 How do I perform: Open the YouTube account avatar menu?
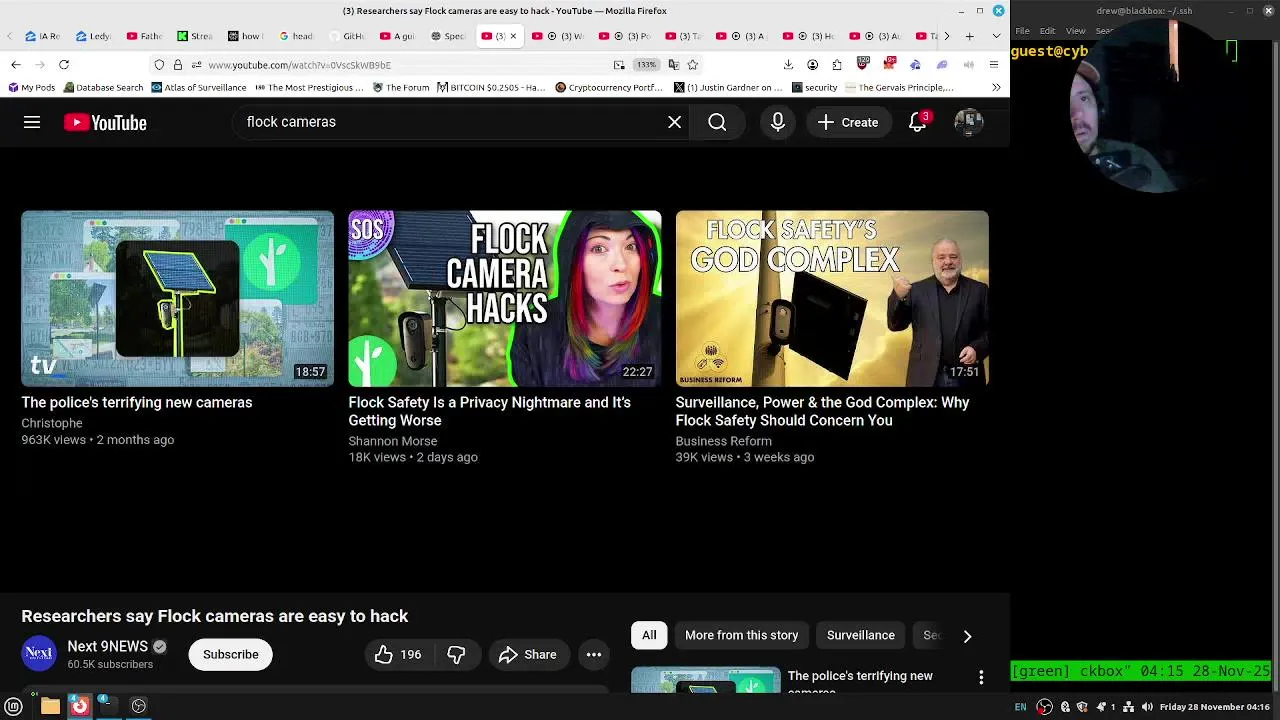click(x=968, y=122)
